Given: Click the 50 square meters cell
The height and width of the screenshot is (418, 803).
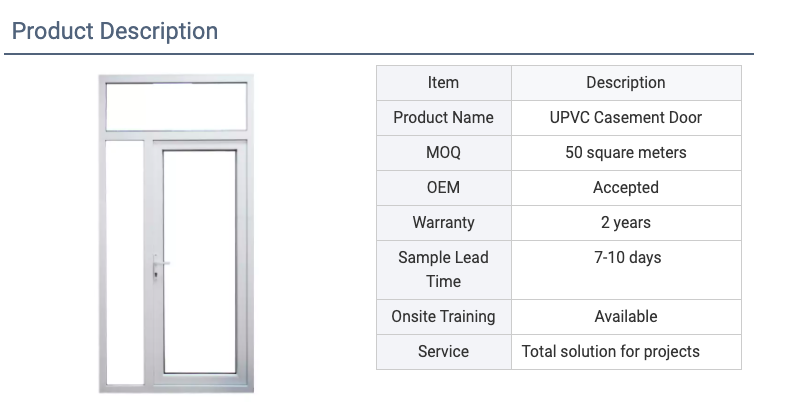Looking at the screenshot, I should [626, 153].
